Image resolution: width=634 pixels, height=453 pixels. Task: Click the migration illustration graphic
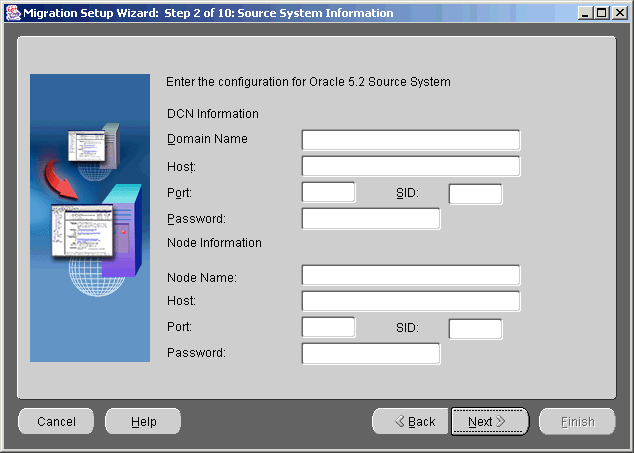(x=90, y=218)
